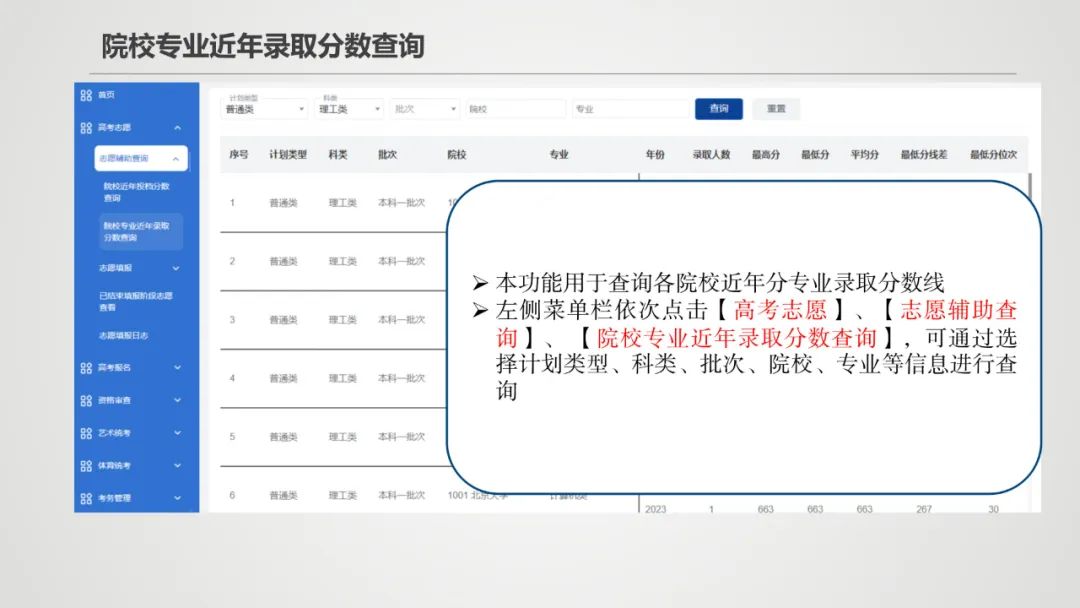Click the 首页 home icon in sidebar

coord(84,96)
